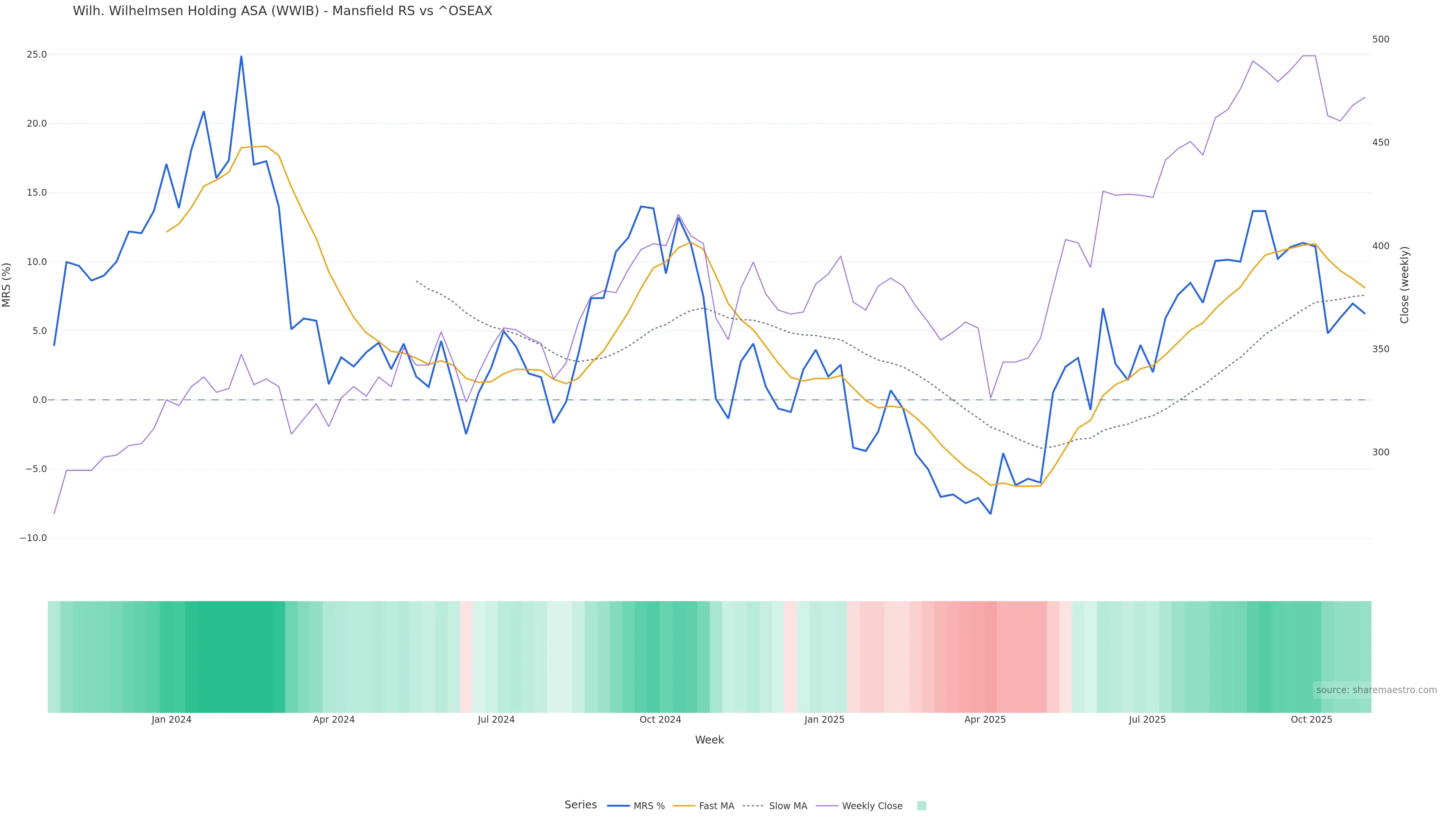This screenshot has width=1456, height=819.
Task: Click the green heatmap legend swatch
Action: (x=921, y=806)
